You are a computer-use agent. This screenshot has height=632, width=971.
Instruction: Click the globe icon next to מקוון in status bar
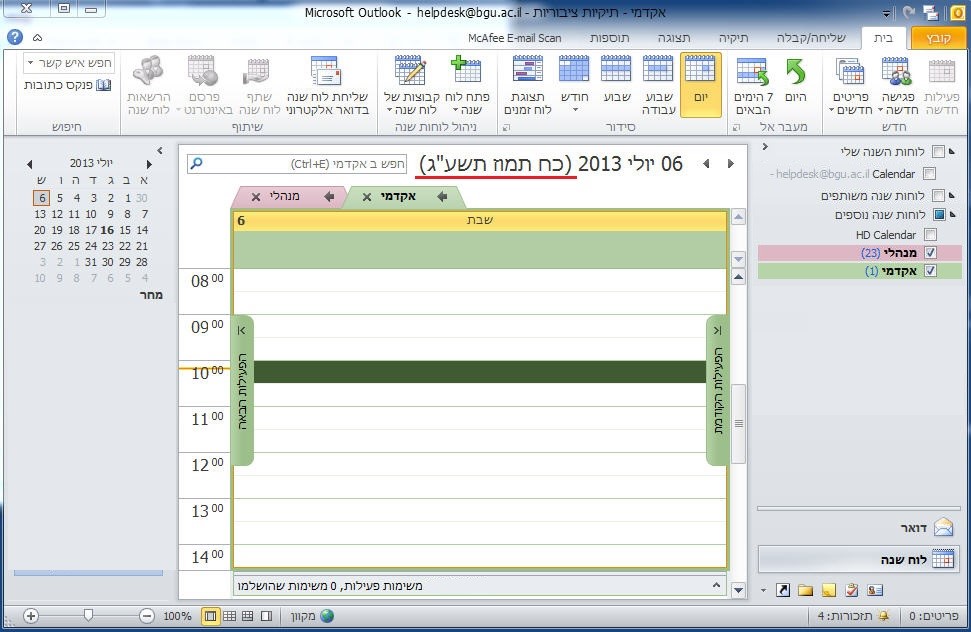point(327,616)
